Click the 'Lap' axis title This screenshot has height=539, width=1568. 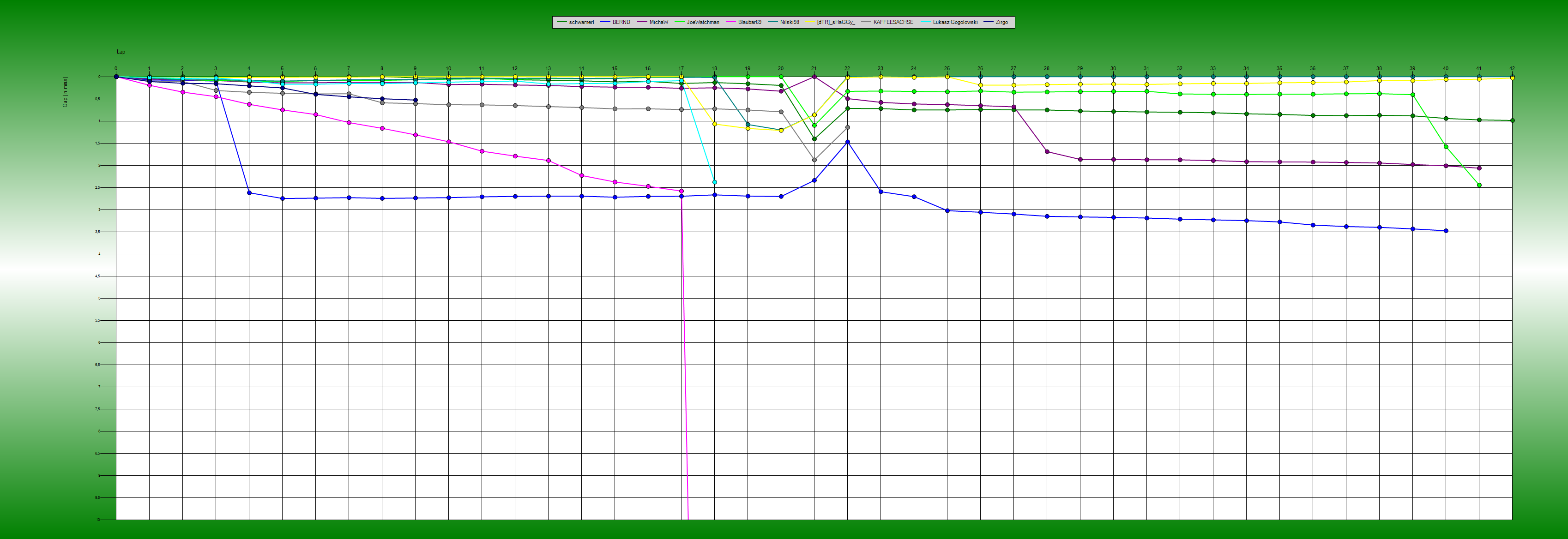[121, 52]
